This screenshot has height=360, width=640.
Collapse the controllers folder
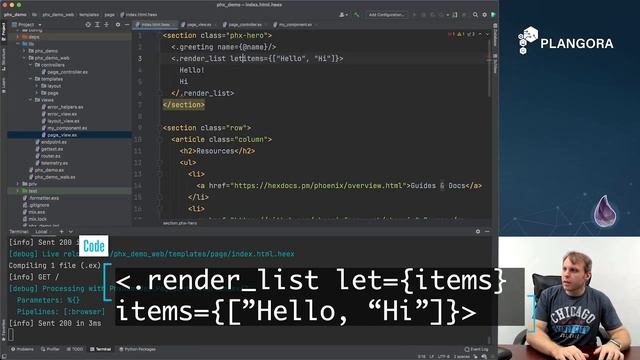point(31,65)
